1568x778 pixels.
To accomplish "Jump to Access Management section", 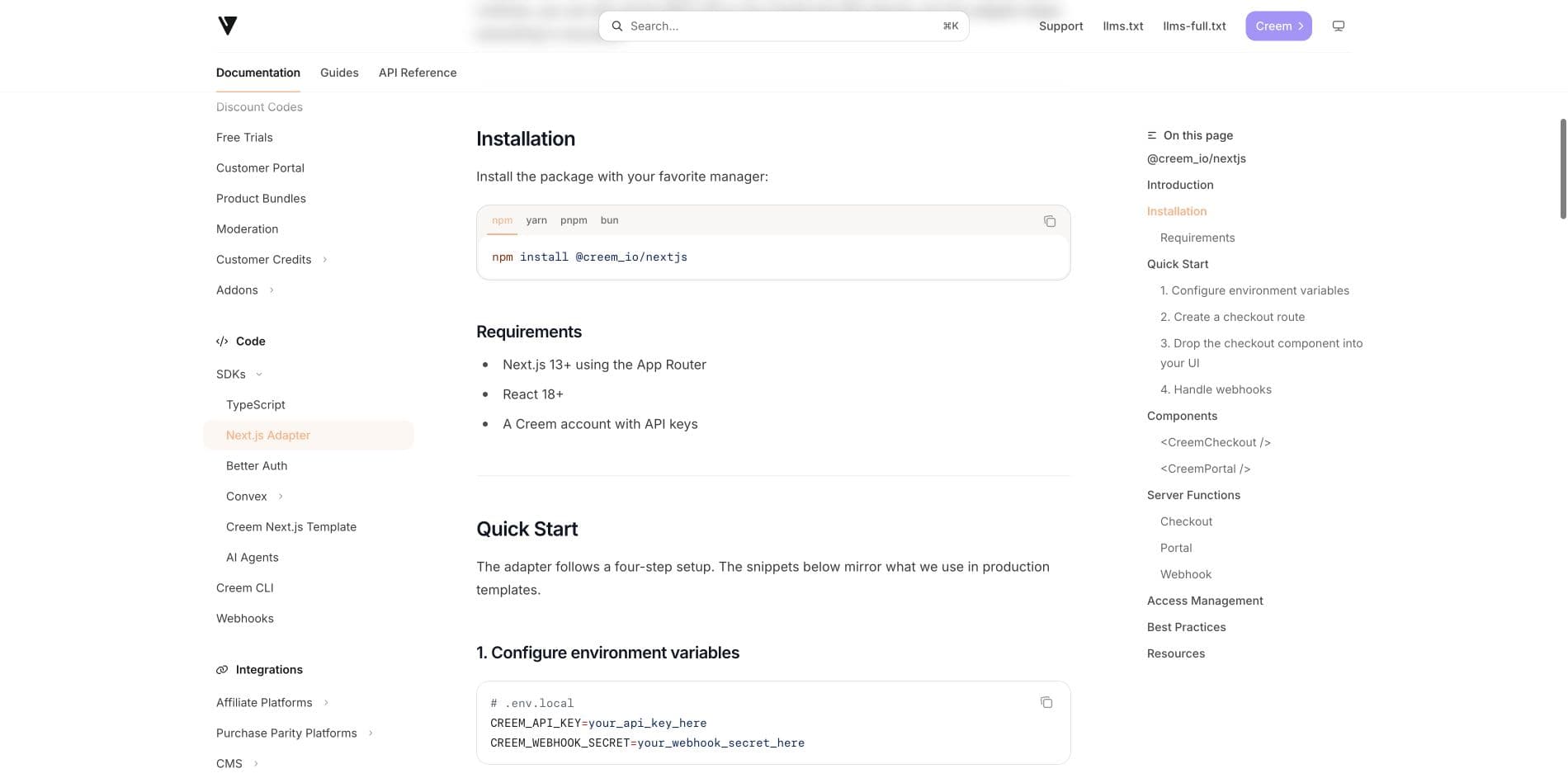I will click(x=1205, y=601).
